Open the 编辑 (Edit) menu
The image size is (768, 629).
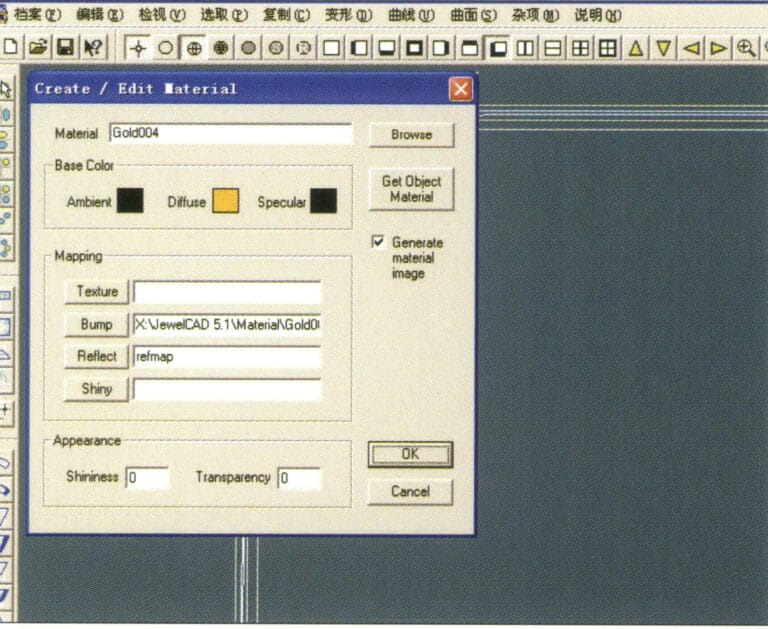pyautogui.click(x=100, y=15)
